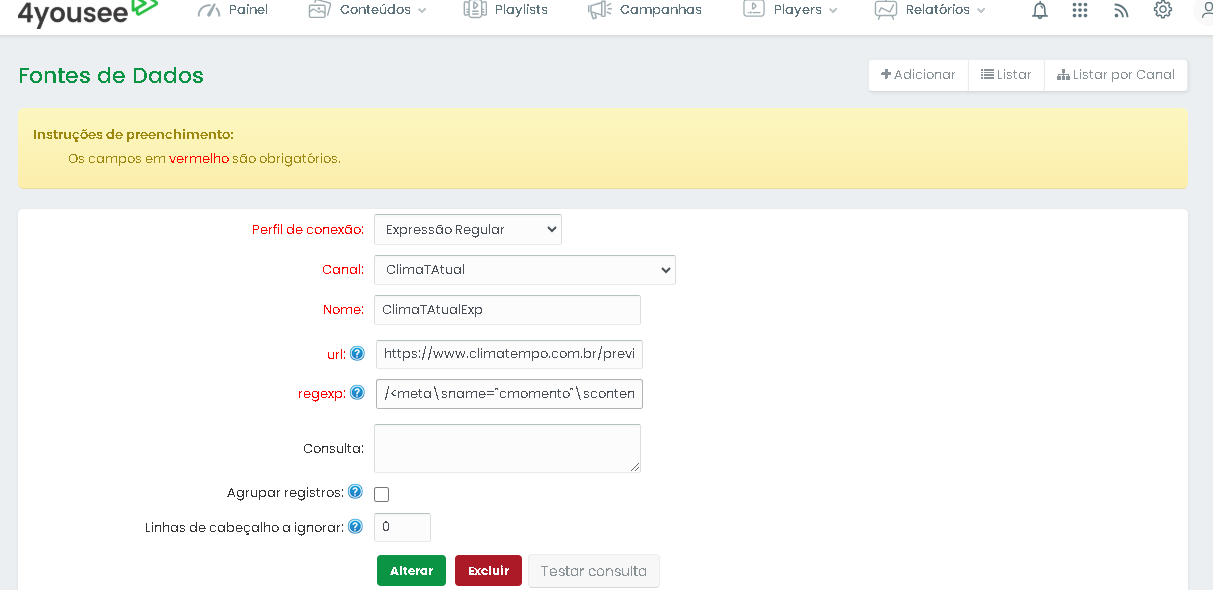Click Agrupar registros help icon
This screenshot has height=590, width=1213.
click(355, 492)
